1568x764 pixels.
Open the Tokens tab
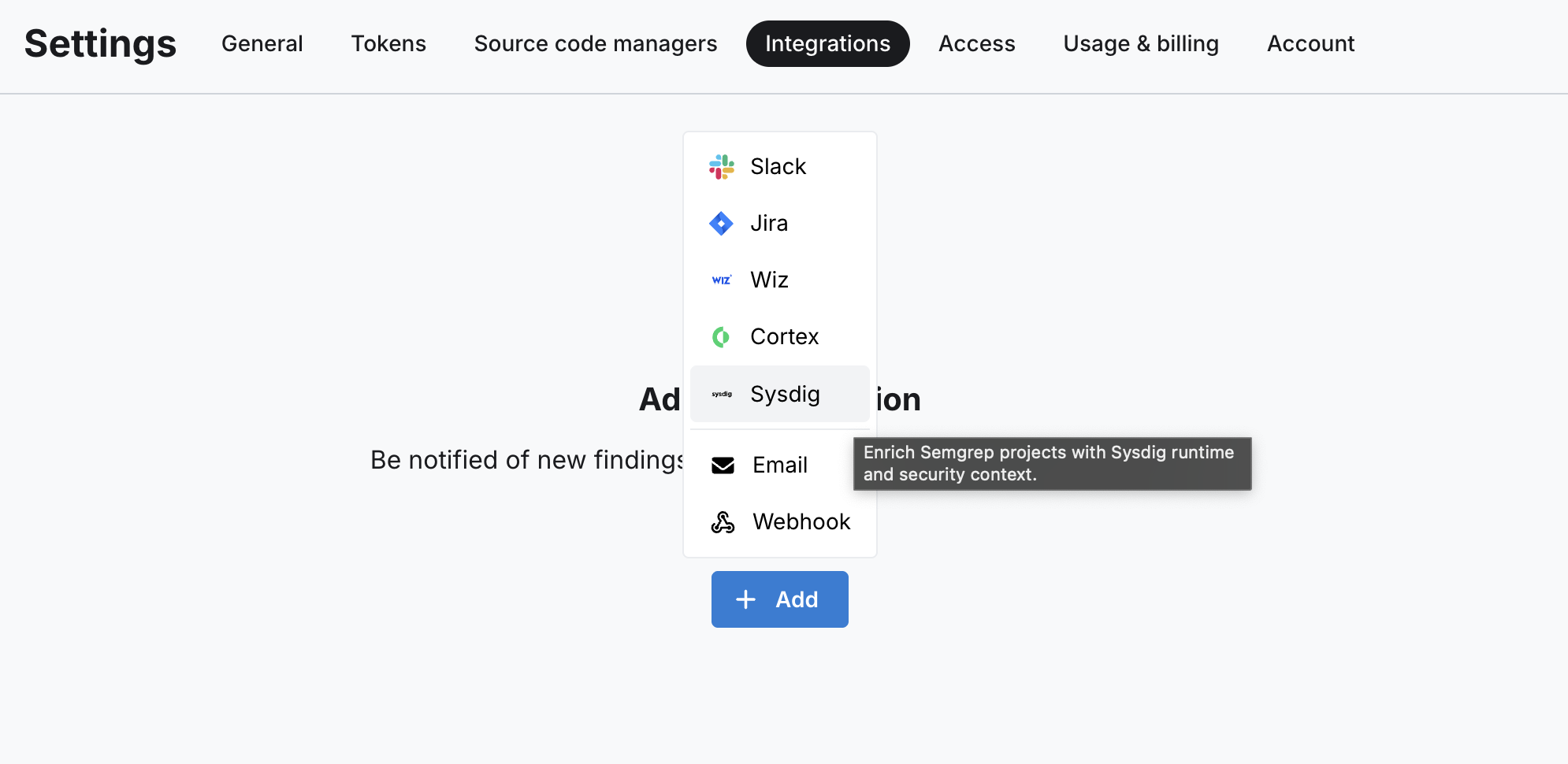388,43
